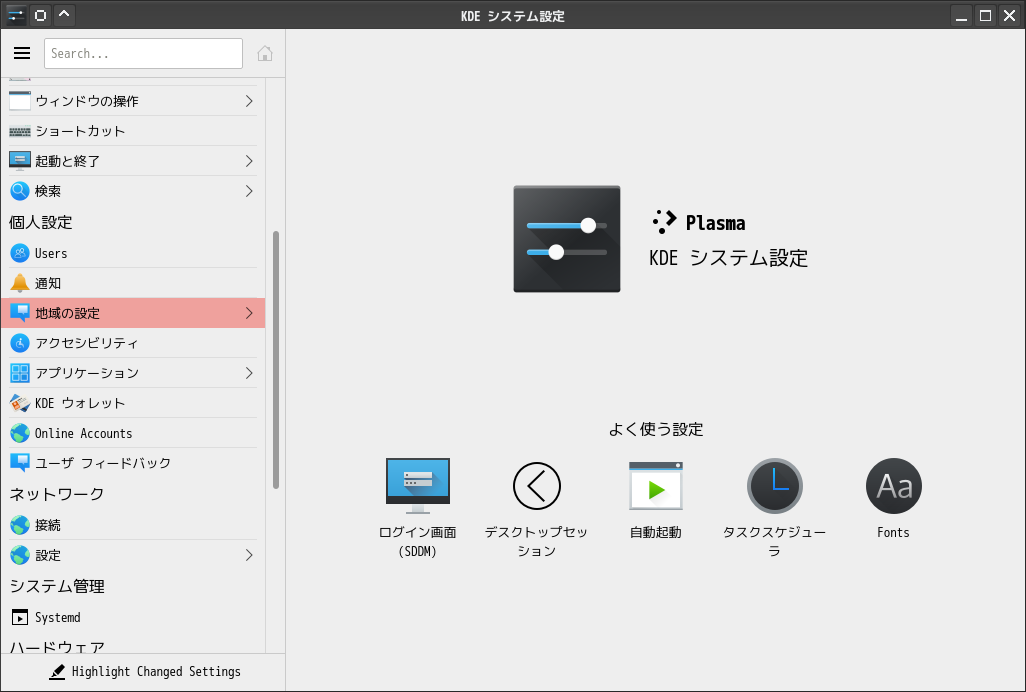Select Systemd entry
Screen dimensions: 1026x692
[x=133, y=617]
